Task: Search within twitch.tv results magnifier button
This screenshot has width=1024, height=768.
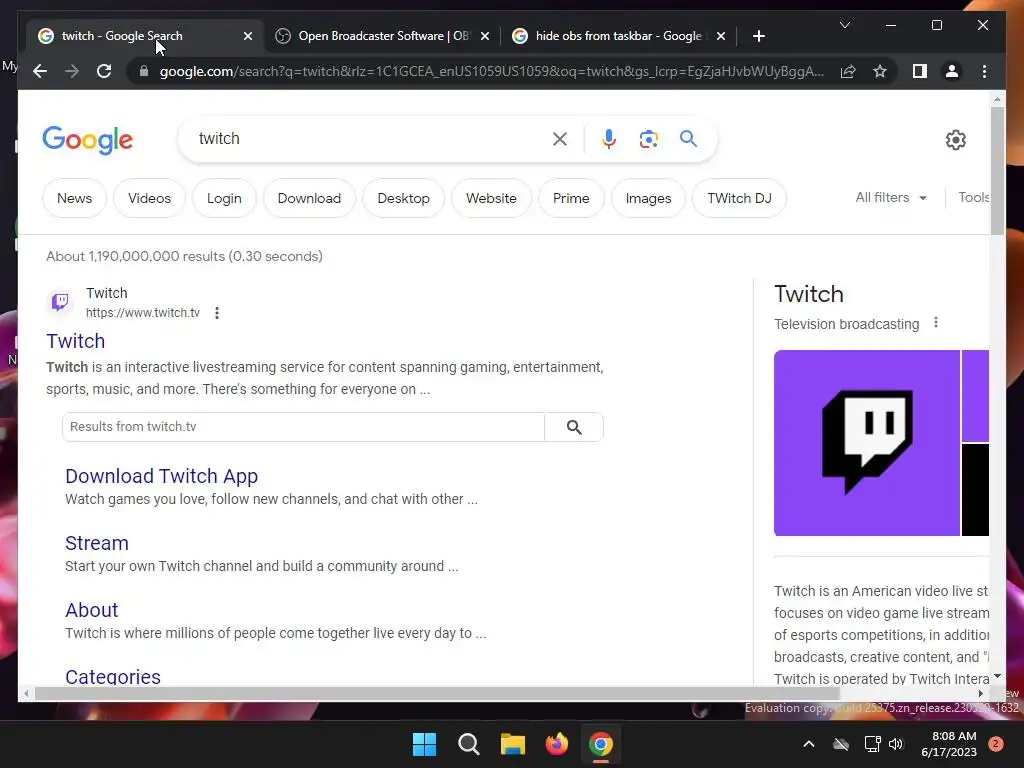Action: tap(574, 427)
